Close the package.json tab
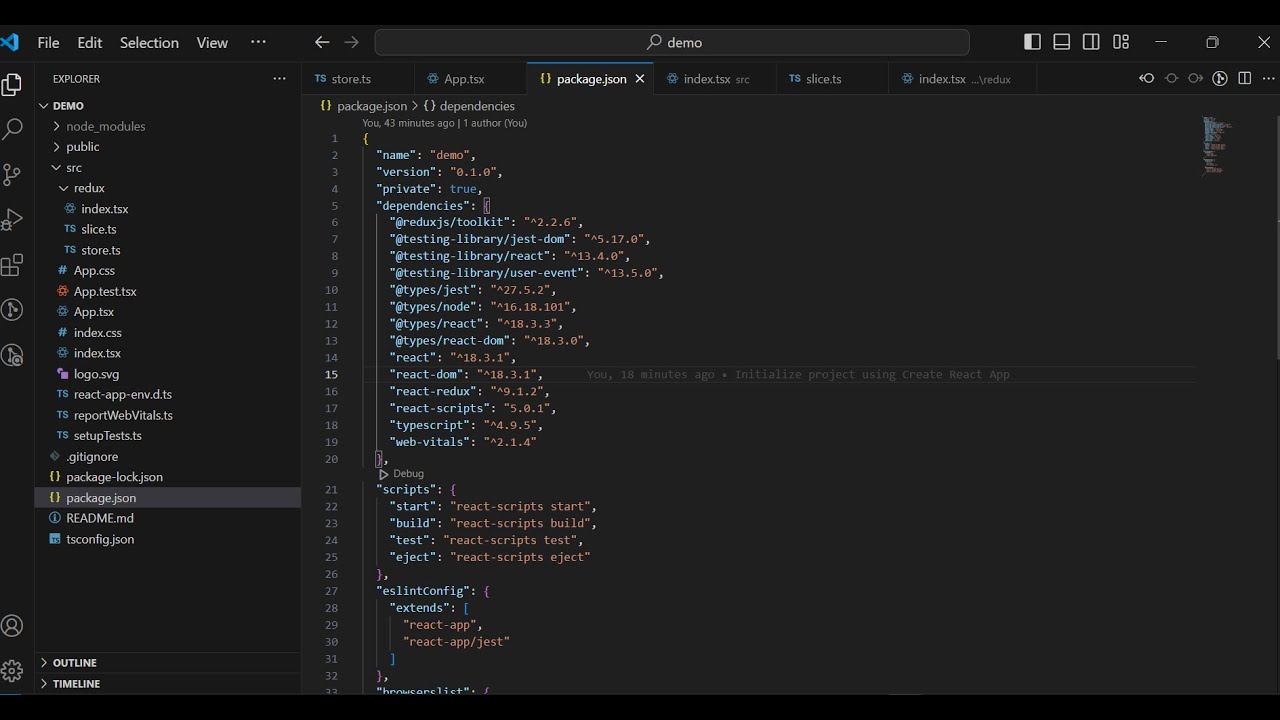Image resolution: width=1280 pixels, height=720 pixels. point(640,79)
